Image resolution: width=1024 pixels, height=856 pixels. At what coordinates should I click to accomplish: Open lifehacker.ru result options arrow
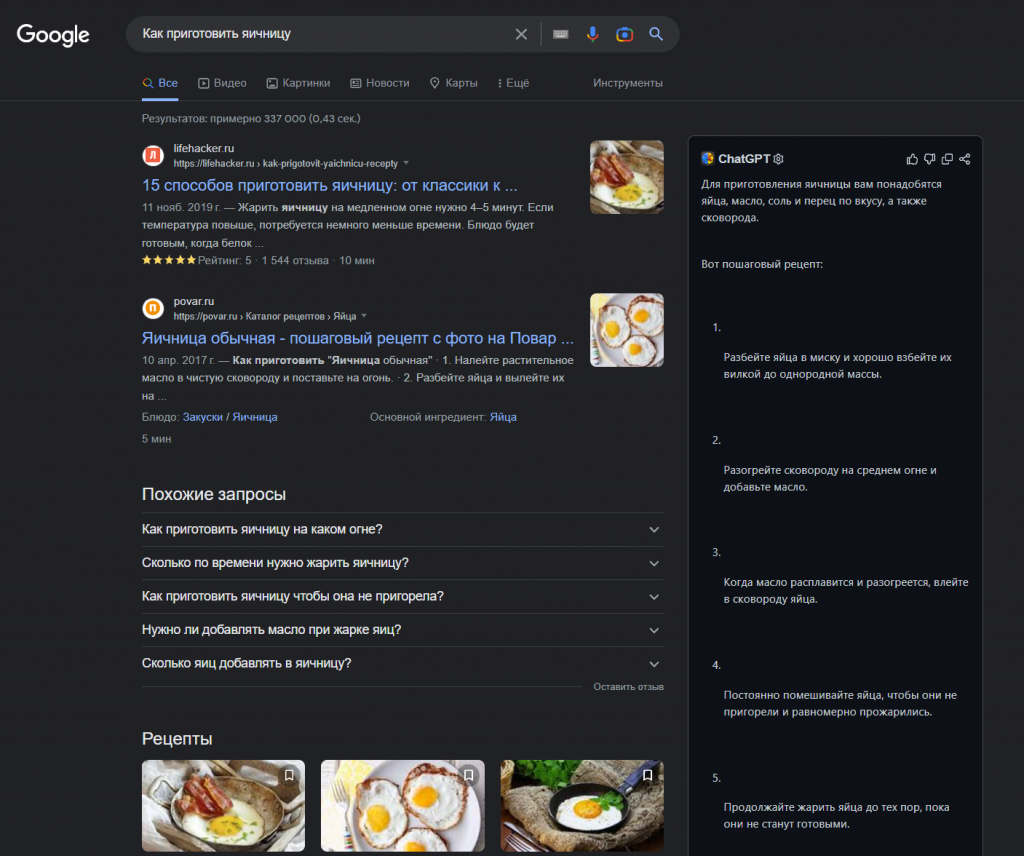point(406,163)
